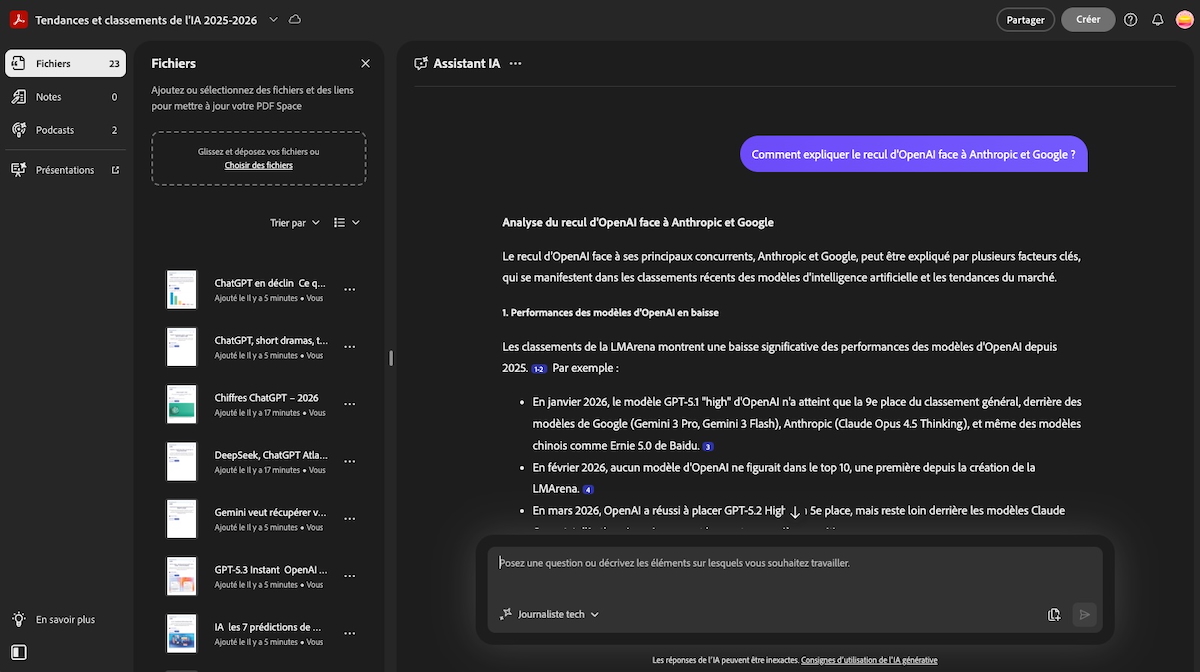Close the Fichiers panel
This screenshot has width=1200, height=672.
point(365,64)
